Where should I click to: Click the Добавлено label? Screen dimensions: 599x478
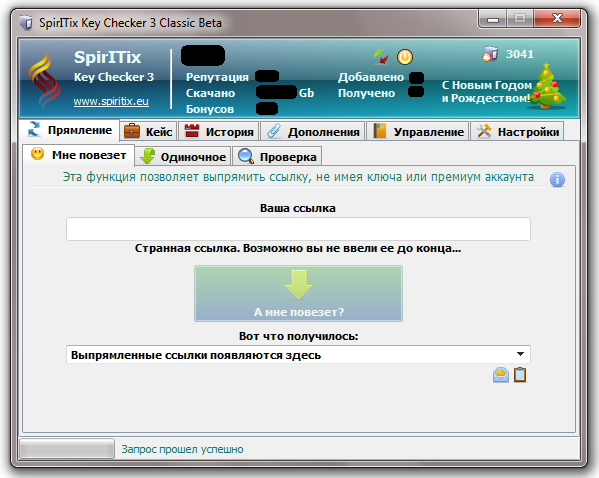click(x=371, y=77)
